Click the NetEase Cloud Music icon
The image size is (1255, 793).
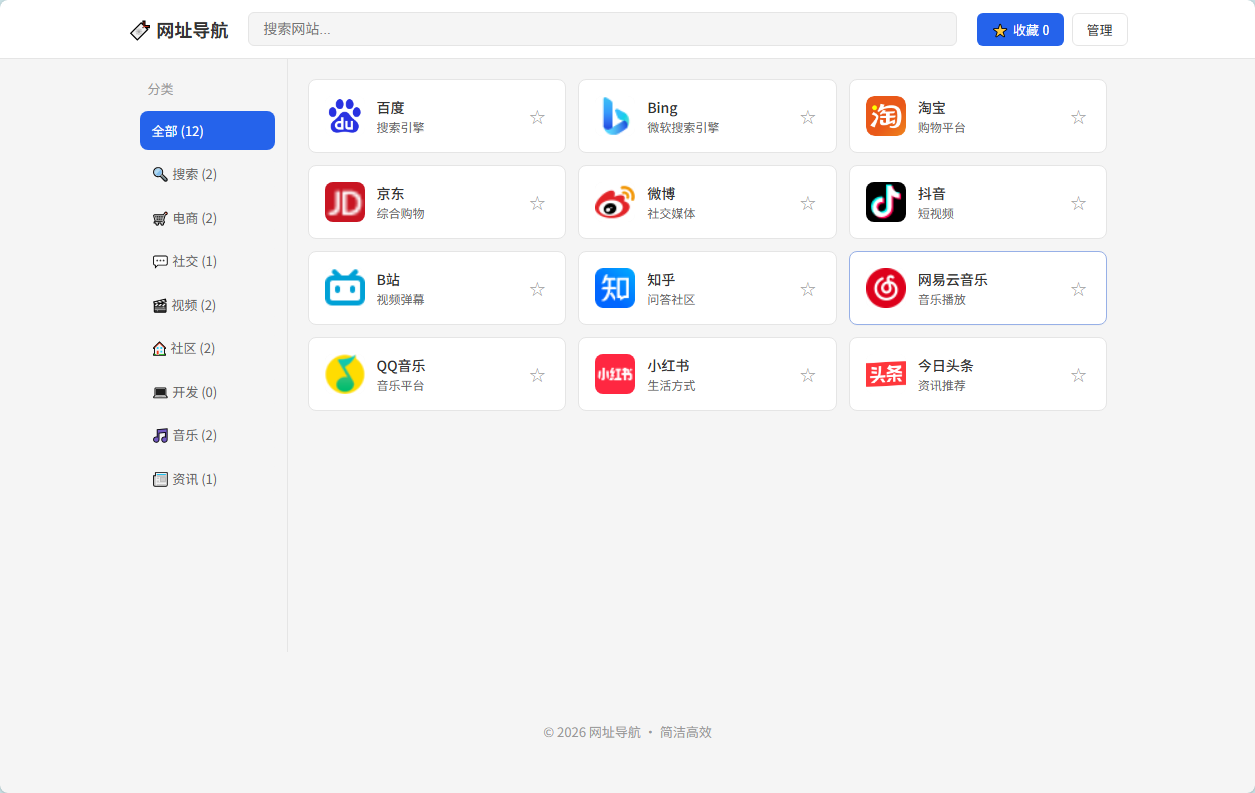point(885,288)
